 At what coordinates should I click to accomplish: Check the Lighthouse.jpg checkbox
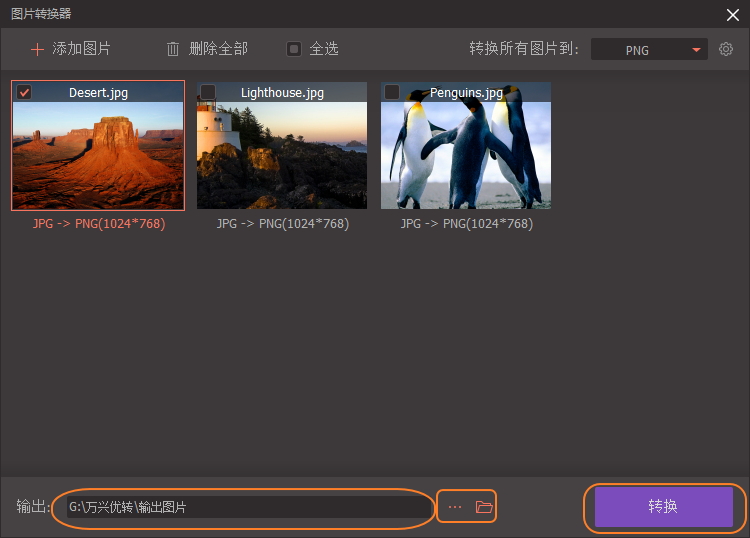(208, 92)
